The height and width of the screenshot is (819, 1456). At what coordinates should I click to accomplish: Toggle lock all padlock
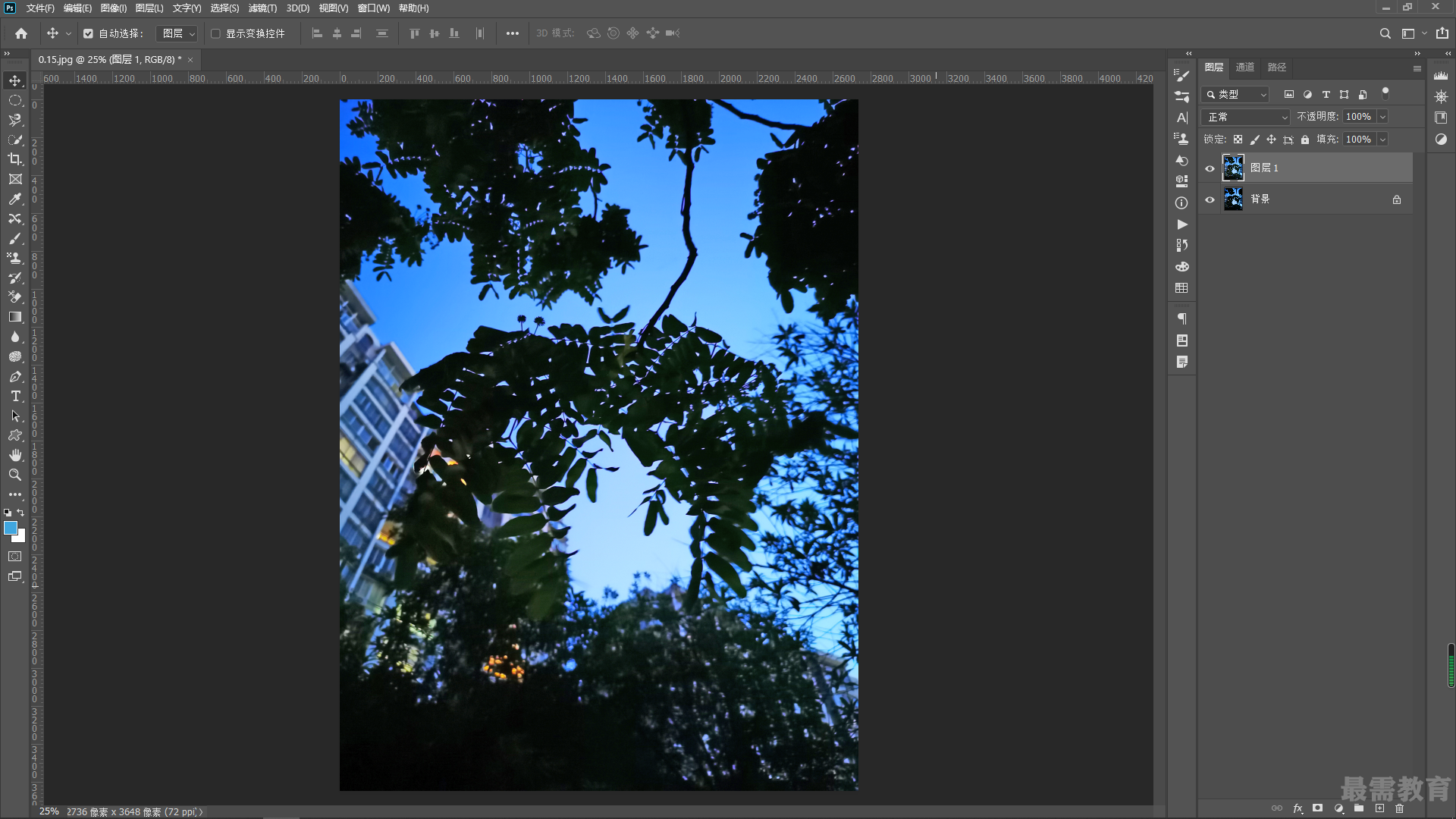[1305, 140]
